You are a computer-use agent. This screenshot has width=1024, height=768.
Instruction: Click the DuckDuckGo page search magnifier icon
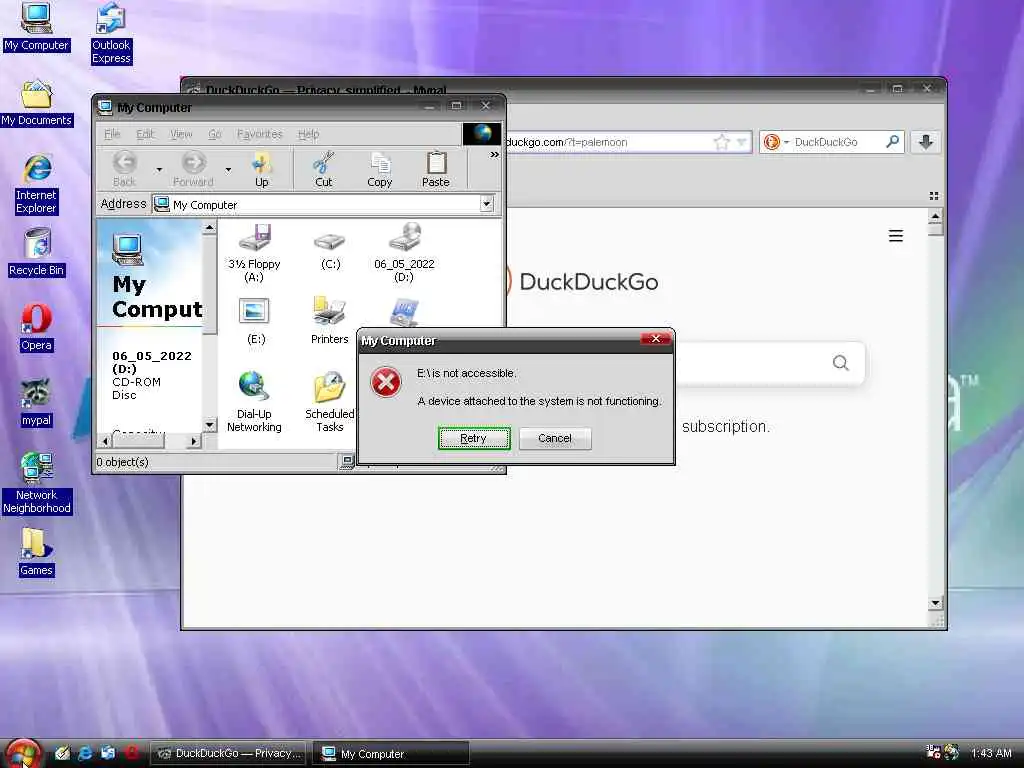click(840, 362)
